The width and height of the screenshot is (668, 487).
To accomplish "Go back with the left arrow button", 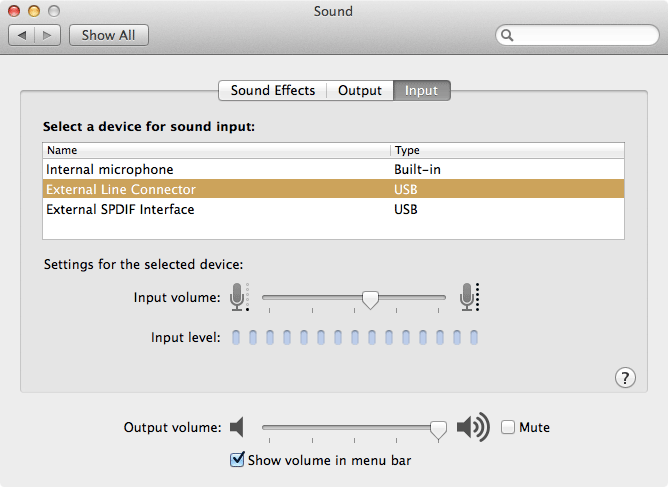I will 22,35.
